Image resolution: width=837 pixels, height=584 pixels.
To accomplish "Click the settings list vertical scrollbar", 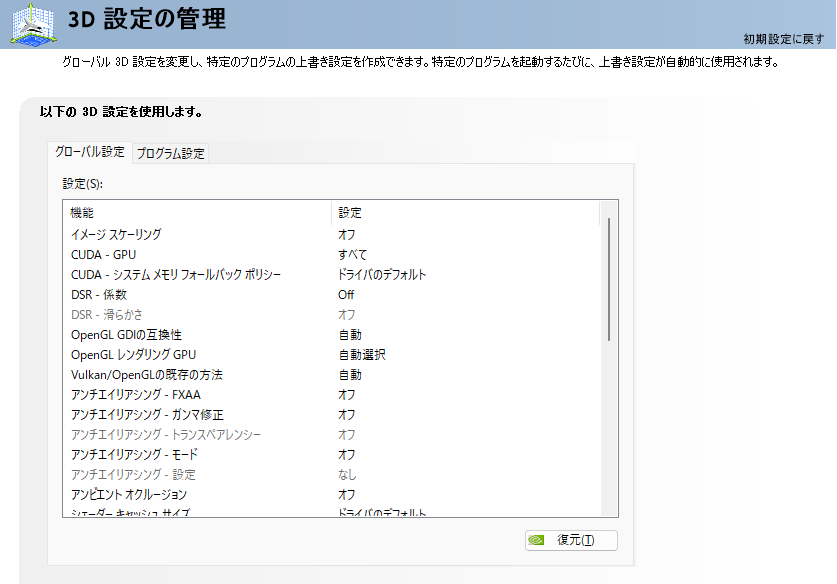I will tap(609, 280).
